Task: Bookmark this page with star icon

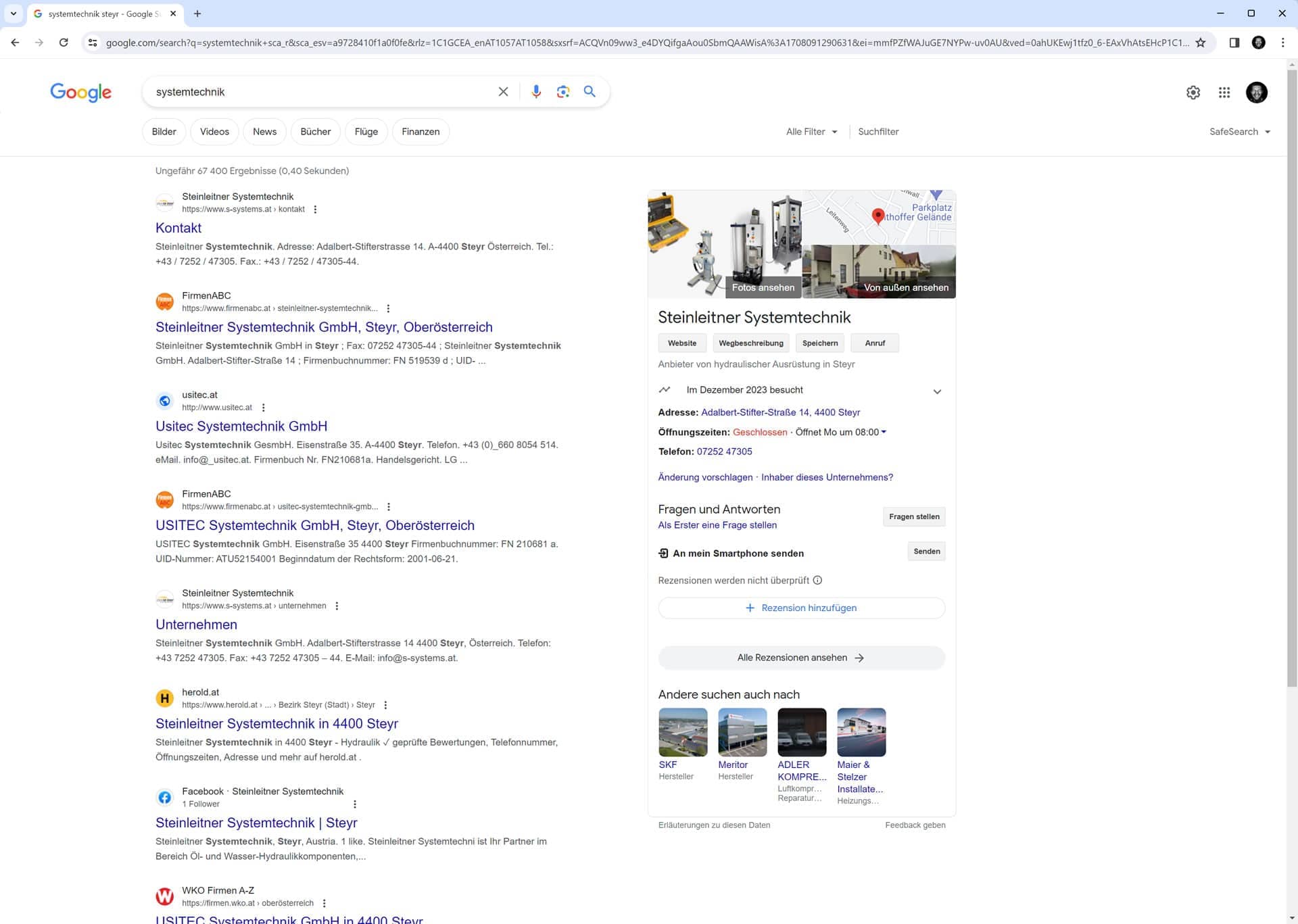Action: coord(1201,43)
